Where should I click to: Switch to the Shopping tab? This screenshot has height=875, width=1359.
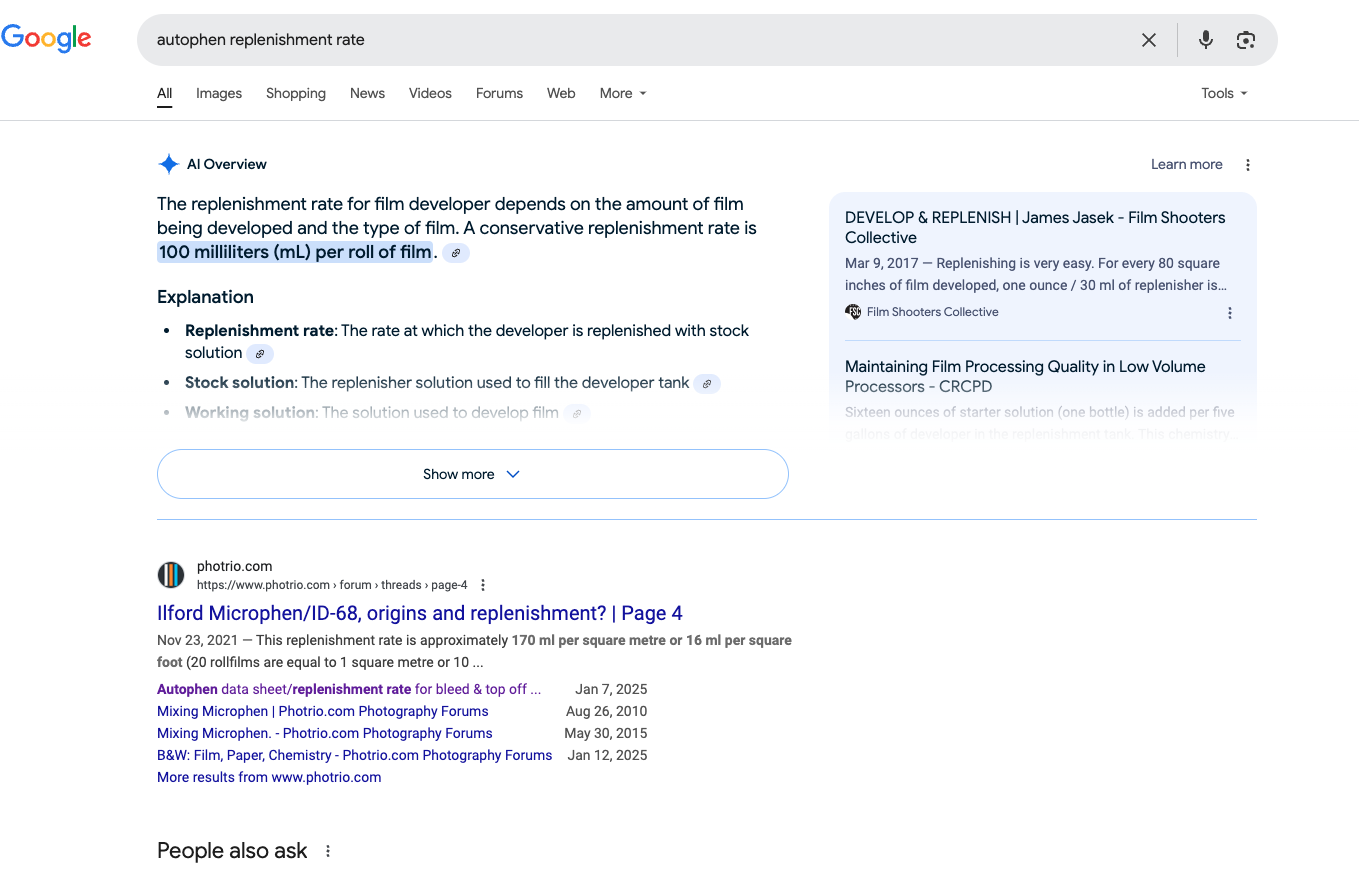(296, 93)
